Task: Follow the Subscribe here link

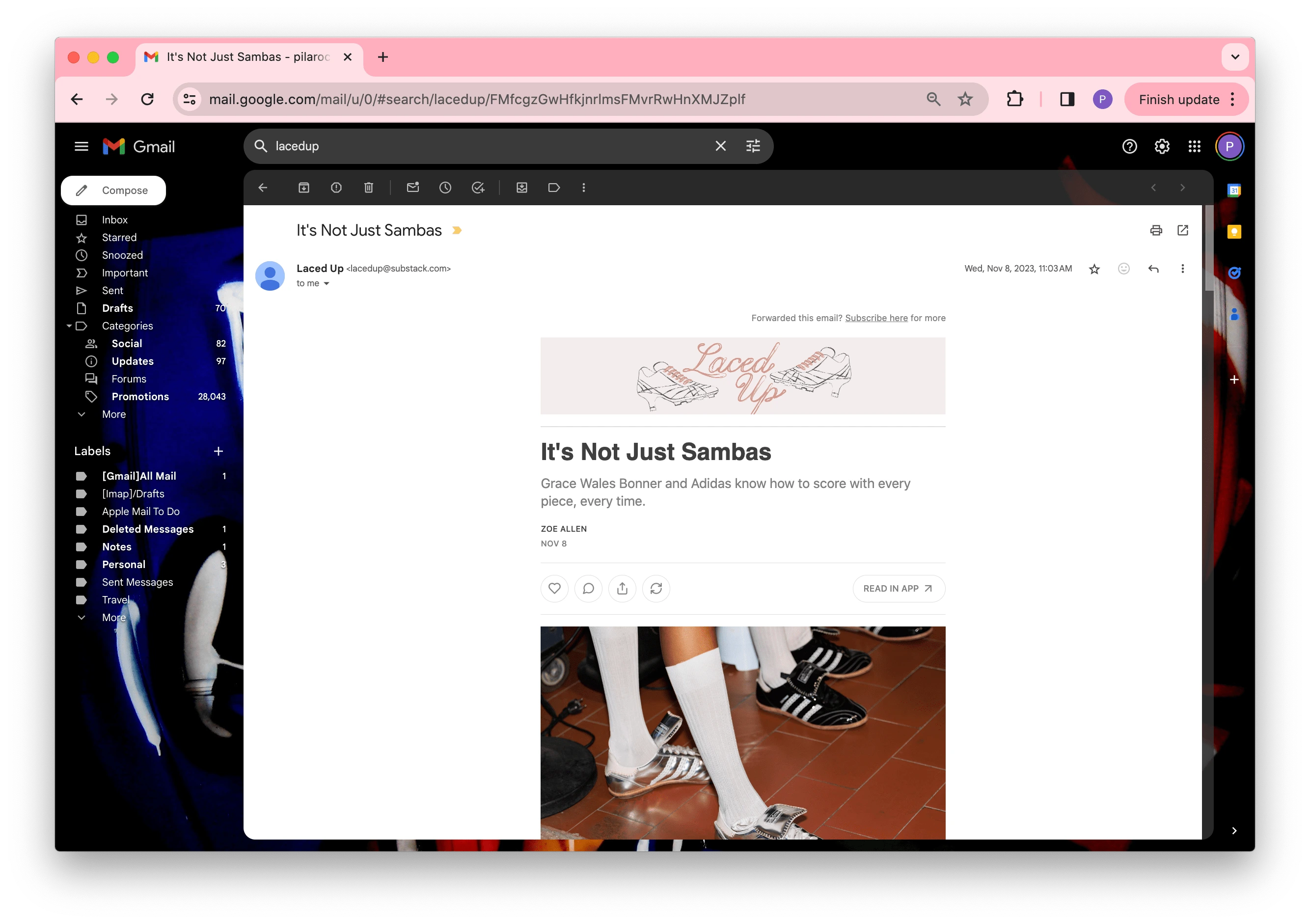Action: (876, 318)
